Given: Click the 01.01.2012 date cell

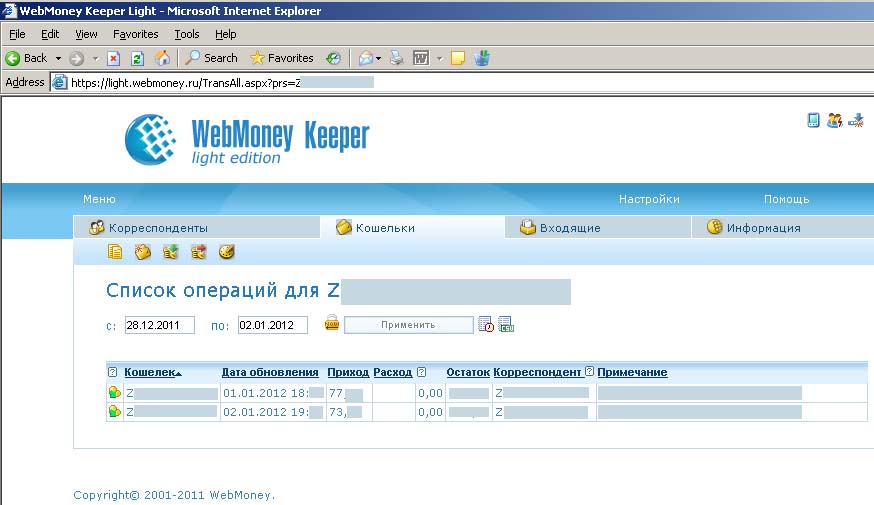Looking at the screenshot, I should [x=273, y=393].
